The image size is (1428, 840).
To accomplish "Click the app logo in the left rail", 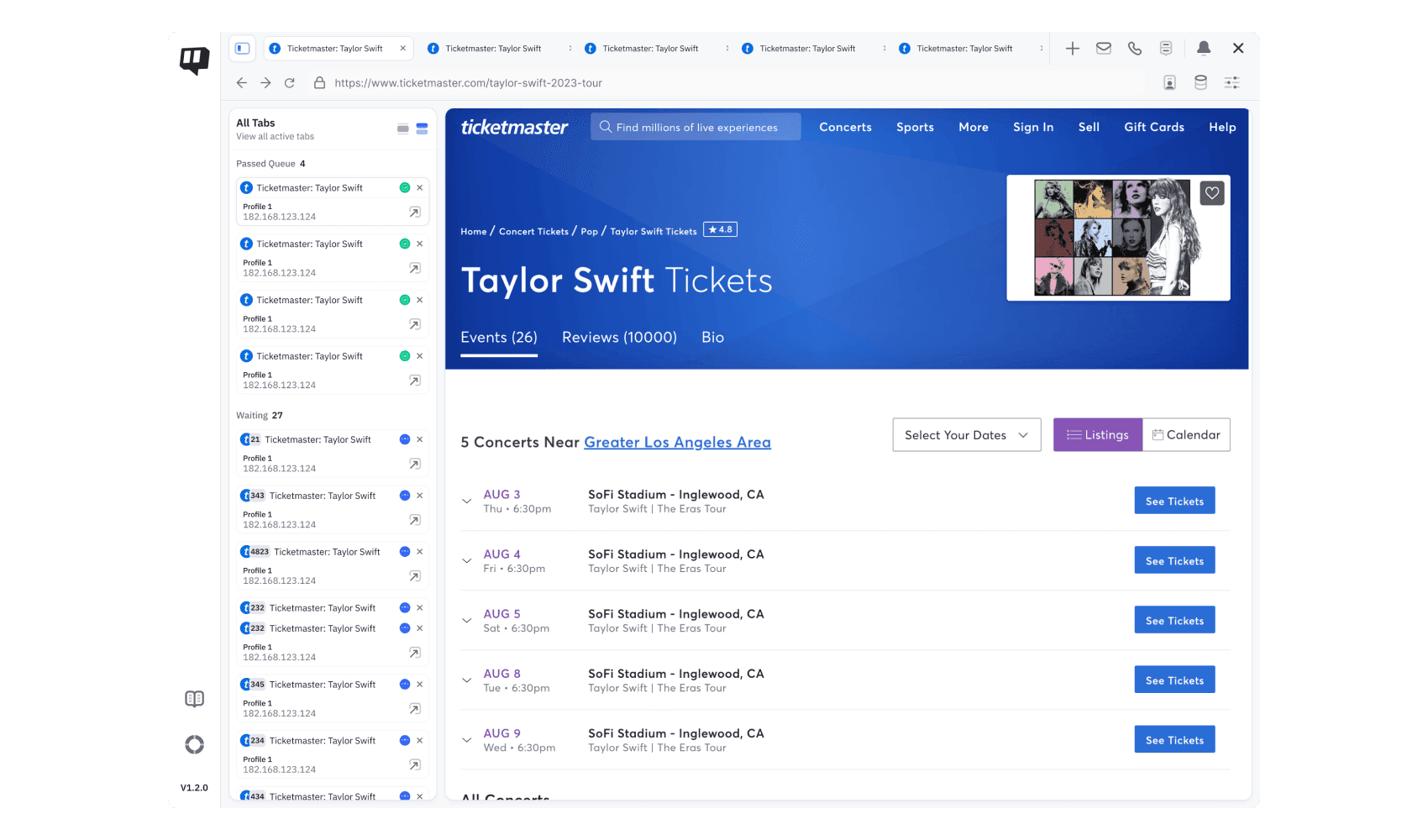I will click(195, 60).
